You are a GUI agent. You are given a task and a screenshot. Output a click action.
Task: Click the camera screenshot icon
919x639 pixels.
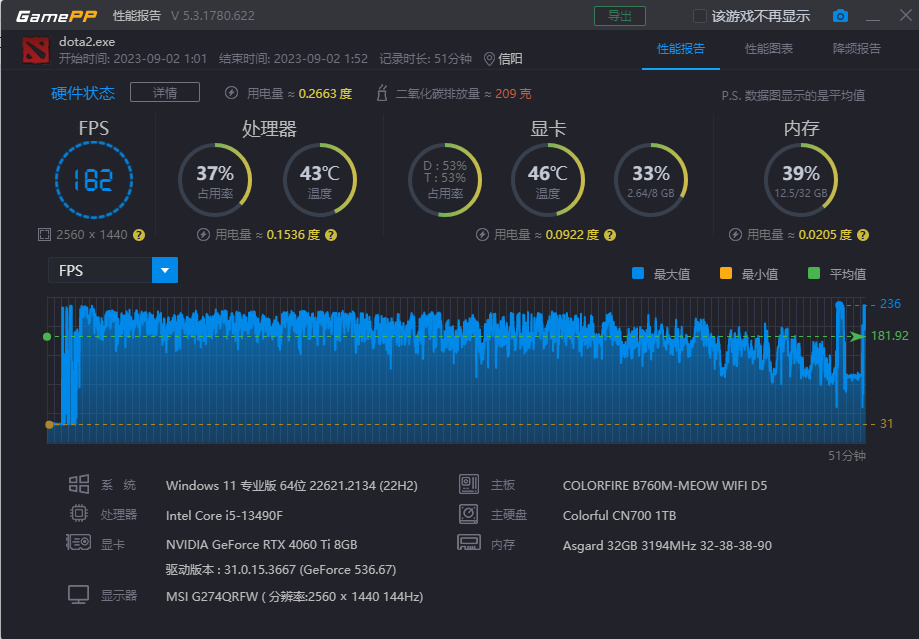840,16
